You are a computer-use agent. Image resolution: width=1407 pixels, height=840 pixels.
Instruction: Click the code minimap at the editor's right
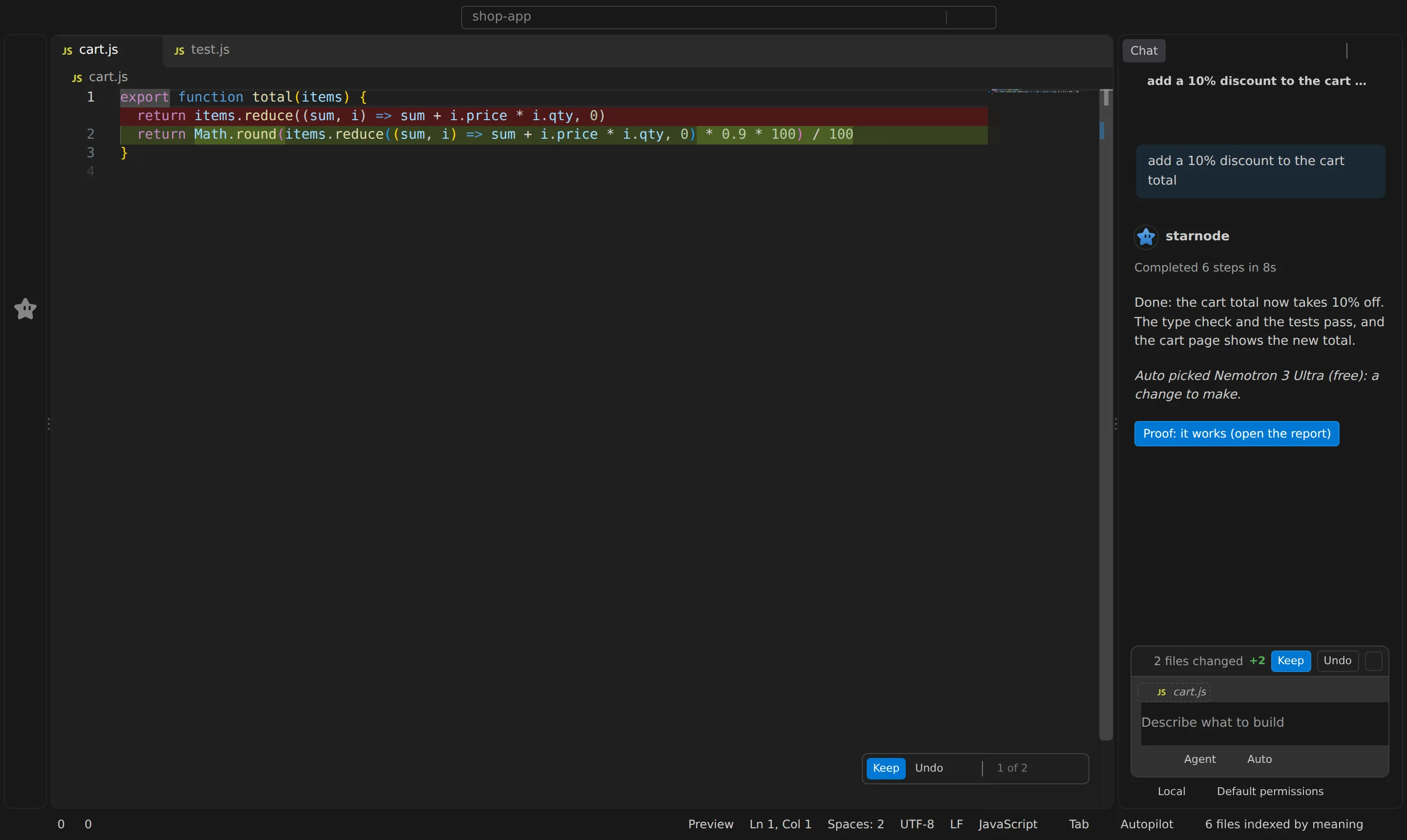click(x=1035, y=92)
